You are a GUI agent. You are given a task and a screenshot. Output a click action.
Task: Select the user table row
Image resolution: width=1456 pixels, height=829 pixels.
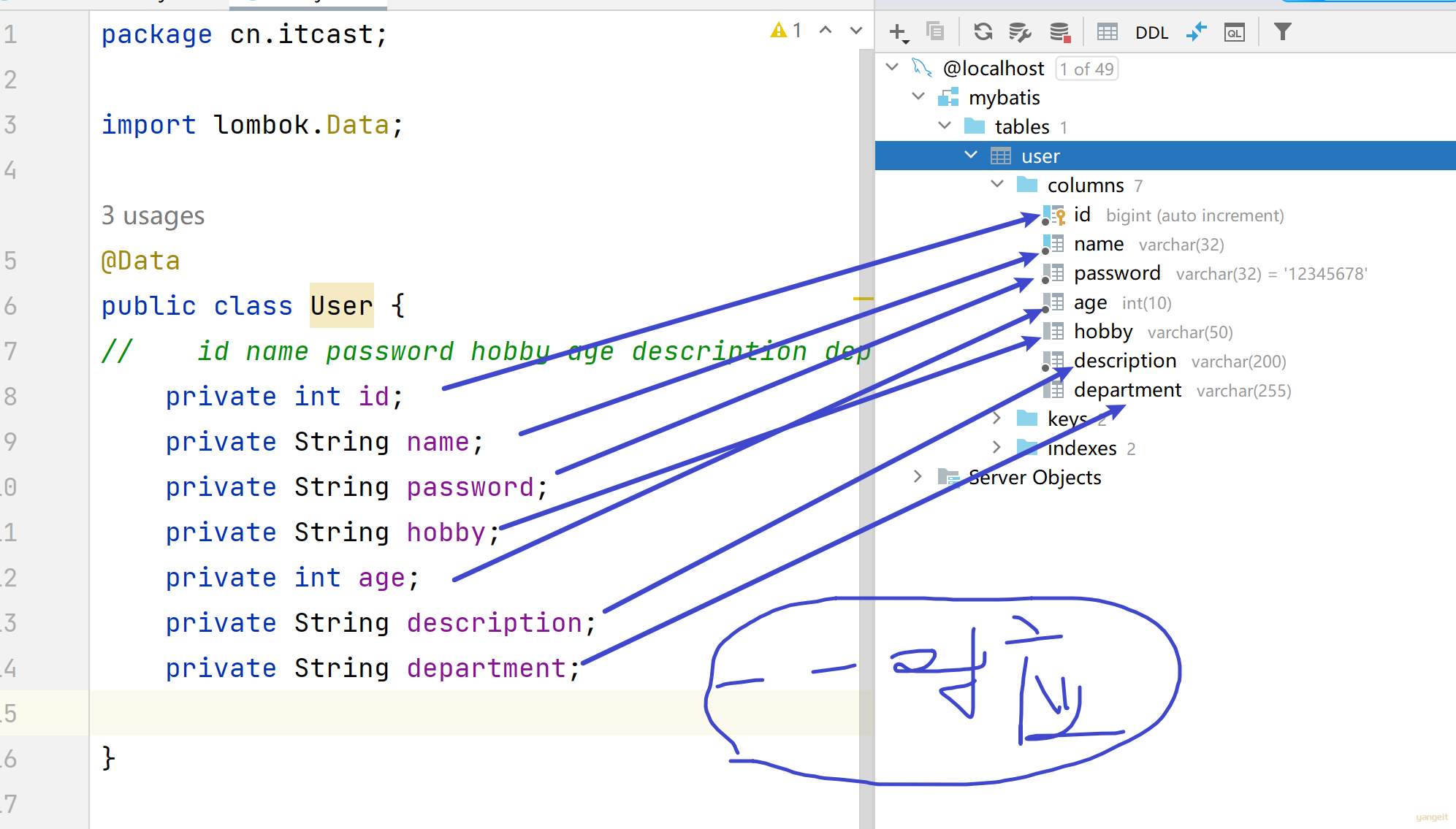pos(1165,156)
